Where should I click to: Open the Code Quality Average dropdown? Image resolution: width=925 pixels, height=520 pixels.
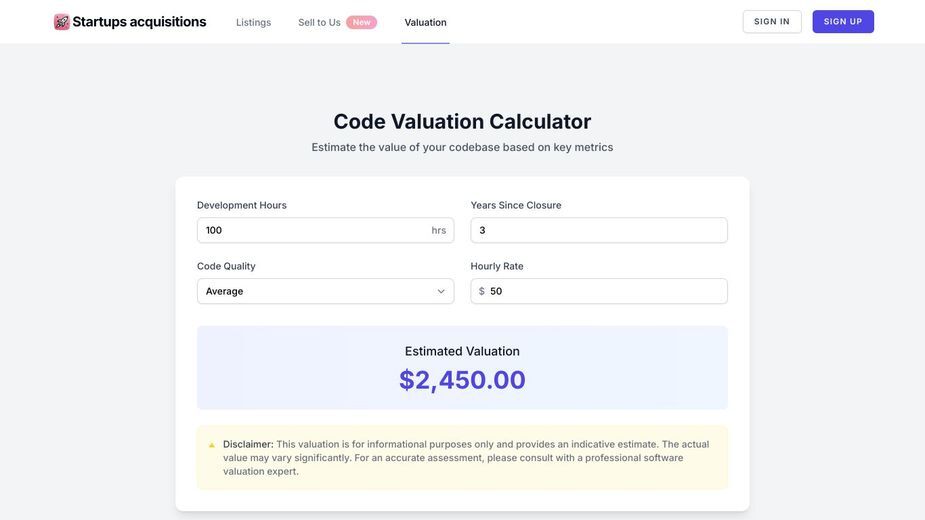[326, 291]
